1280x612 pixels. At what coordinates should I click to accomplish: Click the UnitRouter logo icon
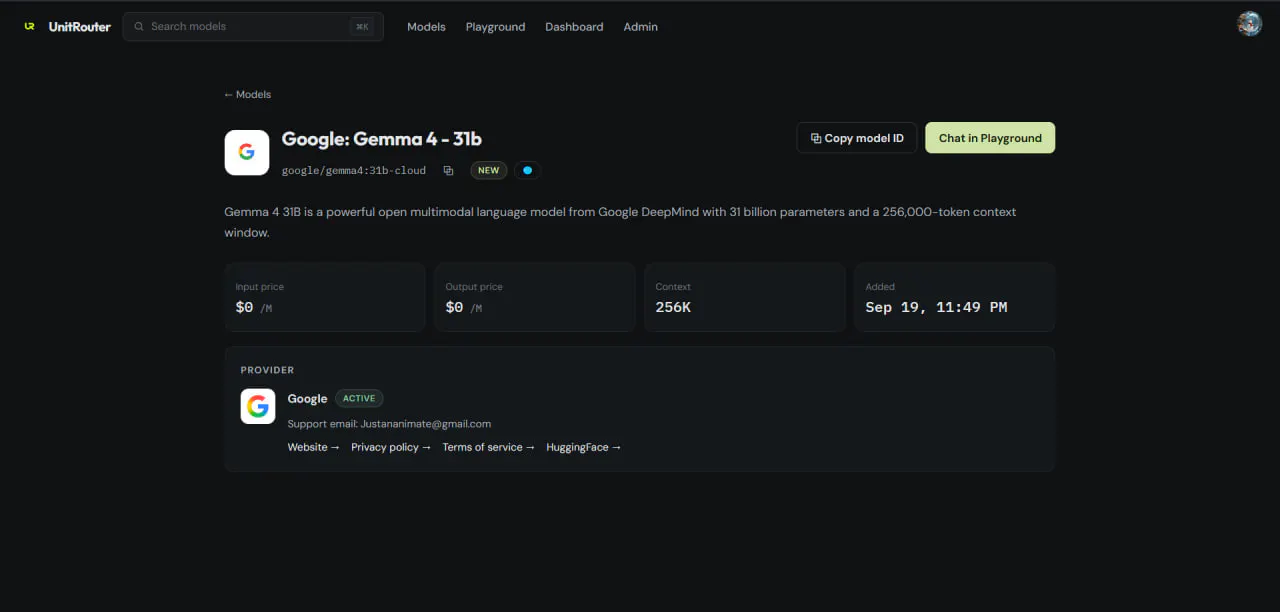coord(30,27)
